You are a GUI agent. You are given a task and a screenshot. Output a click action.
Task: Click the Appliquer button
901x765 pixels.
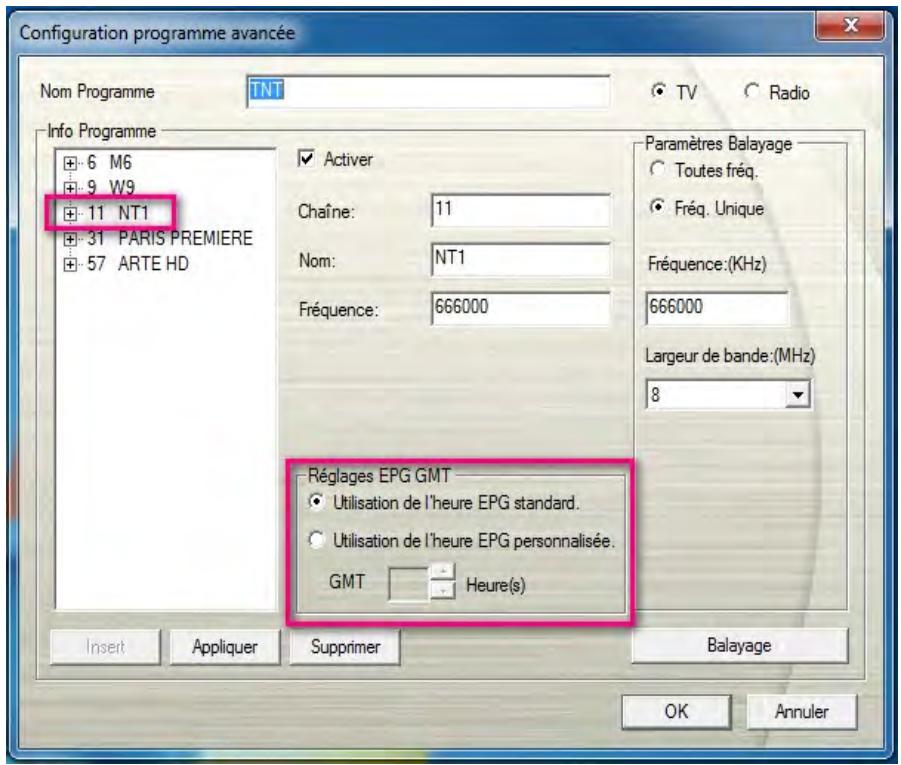[x=225, y=647]
